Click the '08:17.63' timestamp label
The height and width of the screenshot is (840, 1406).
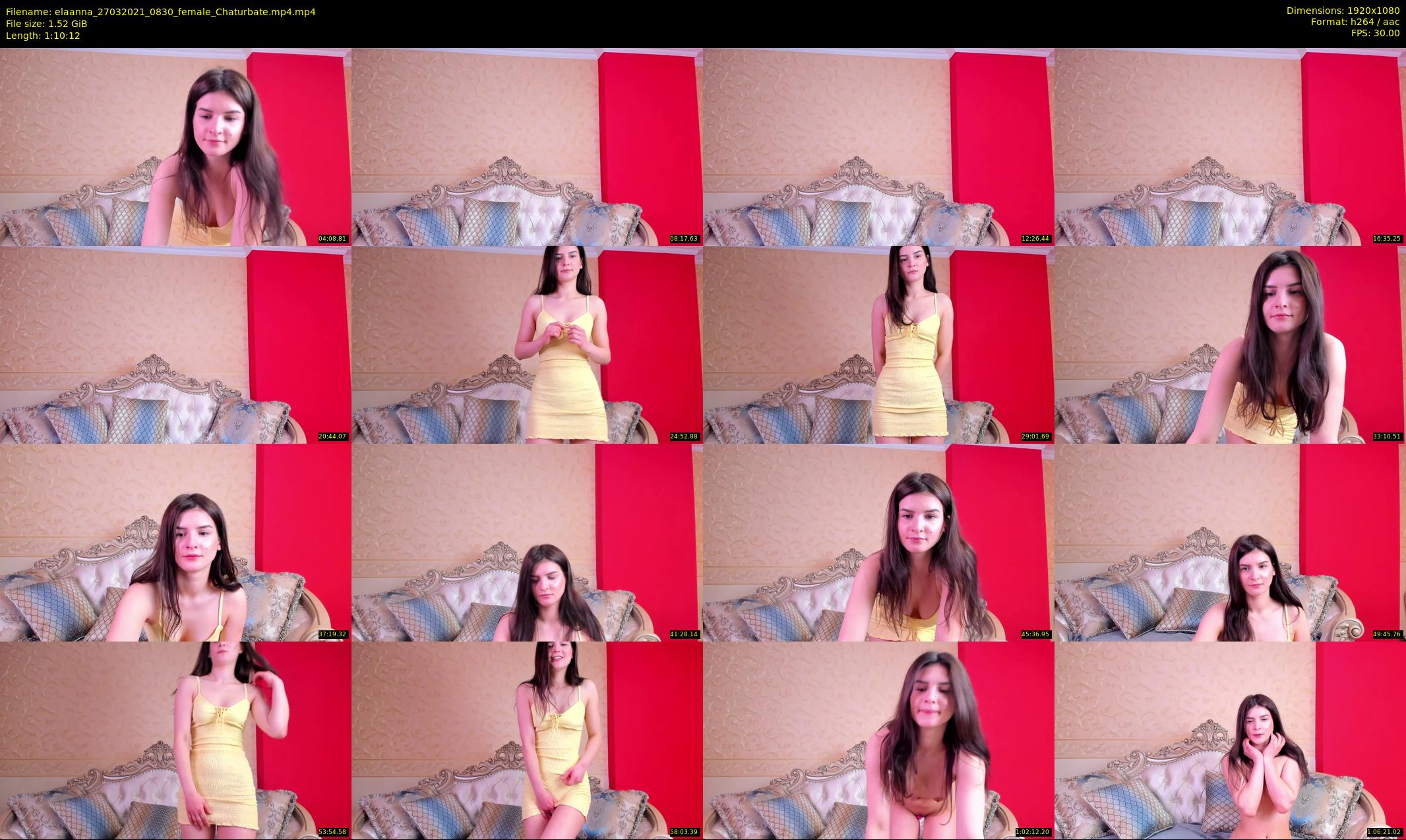[684, 239]
